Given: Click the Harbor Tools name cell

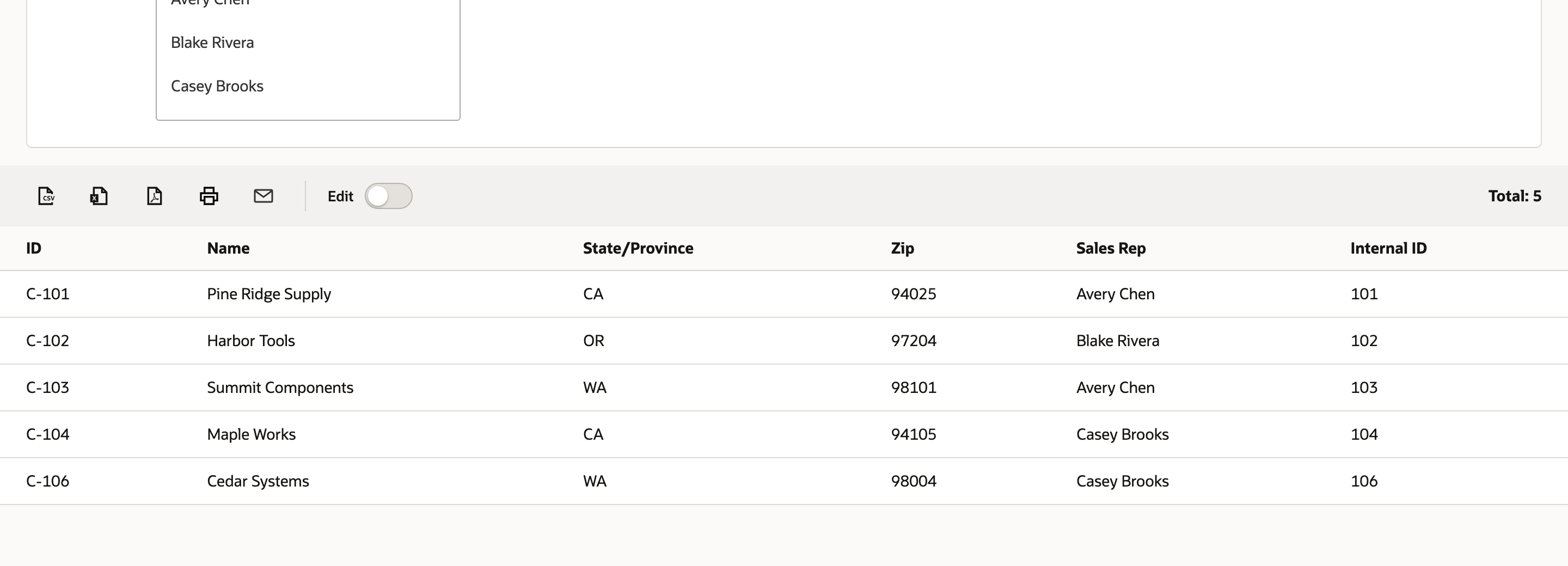Looking at the screenshot, I should tap(251, 341).
